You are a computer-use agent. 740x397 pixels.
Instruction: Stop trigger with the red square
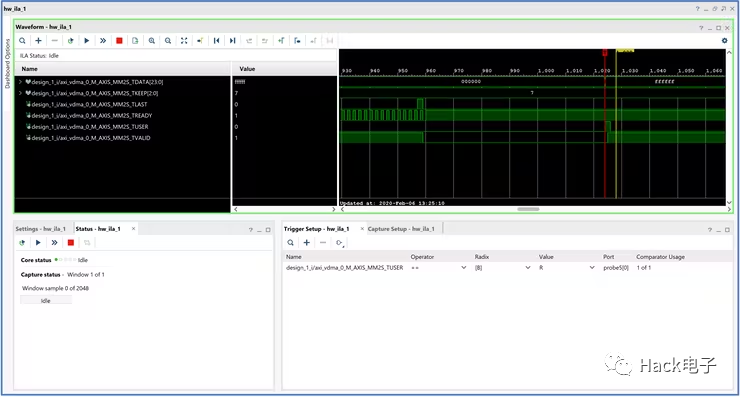tap(119, 41)
